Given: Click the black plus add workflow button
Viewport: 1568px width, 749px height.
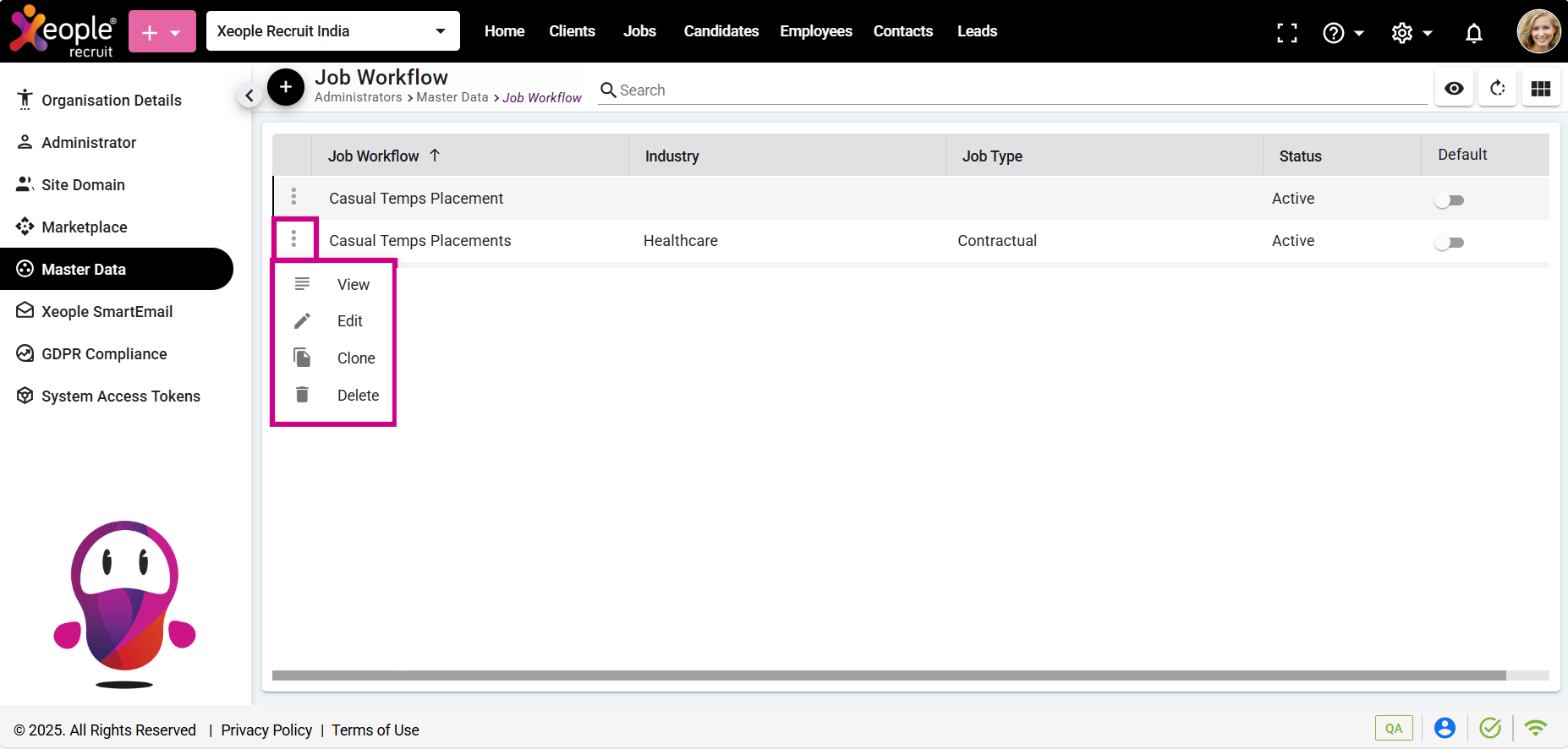Looking at the screenshot, I should [286, 87].
